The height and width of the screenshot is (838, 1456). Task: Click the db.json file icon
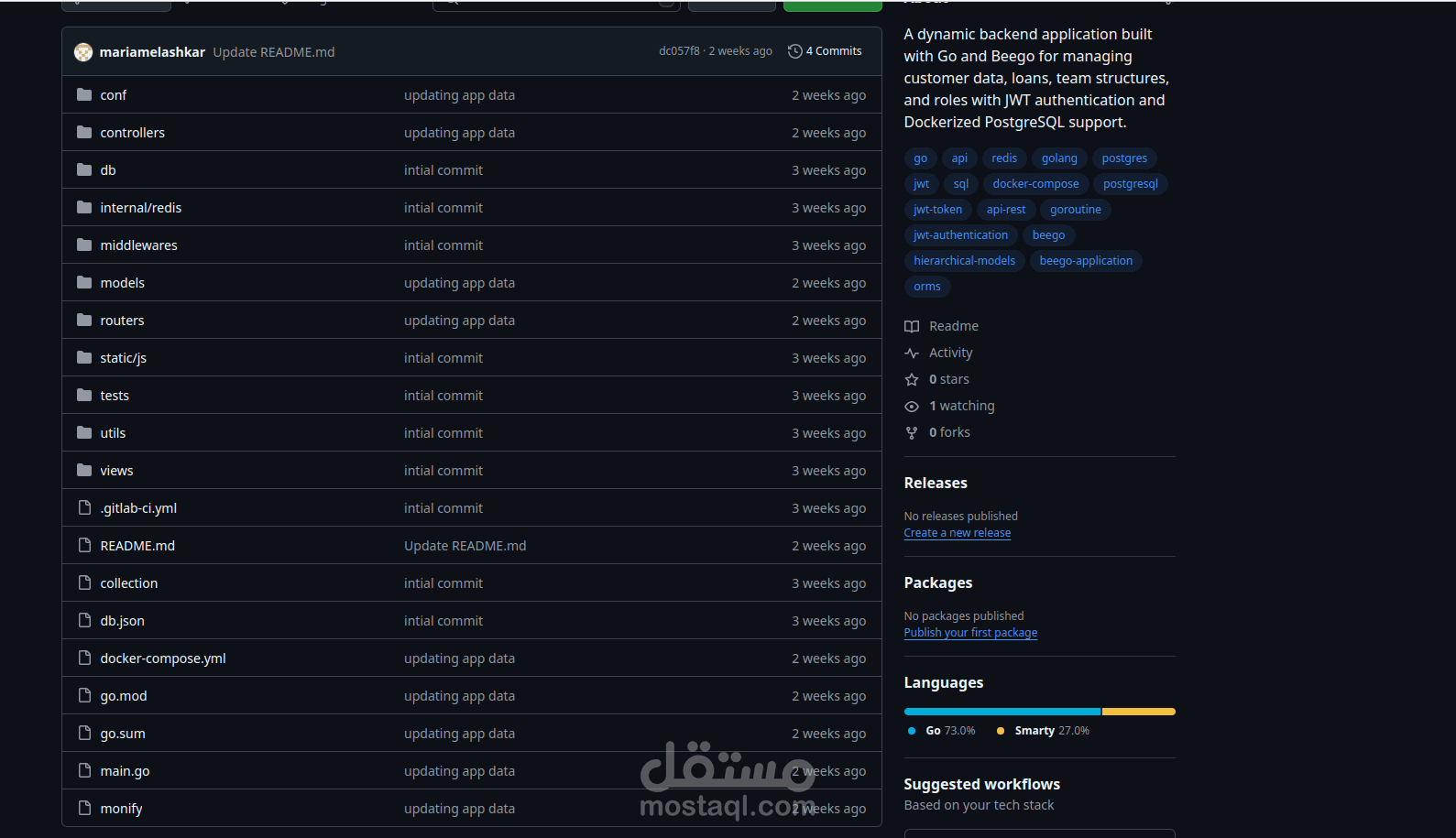pyautogui.click(x=84, y=620)
